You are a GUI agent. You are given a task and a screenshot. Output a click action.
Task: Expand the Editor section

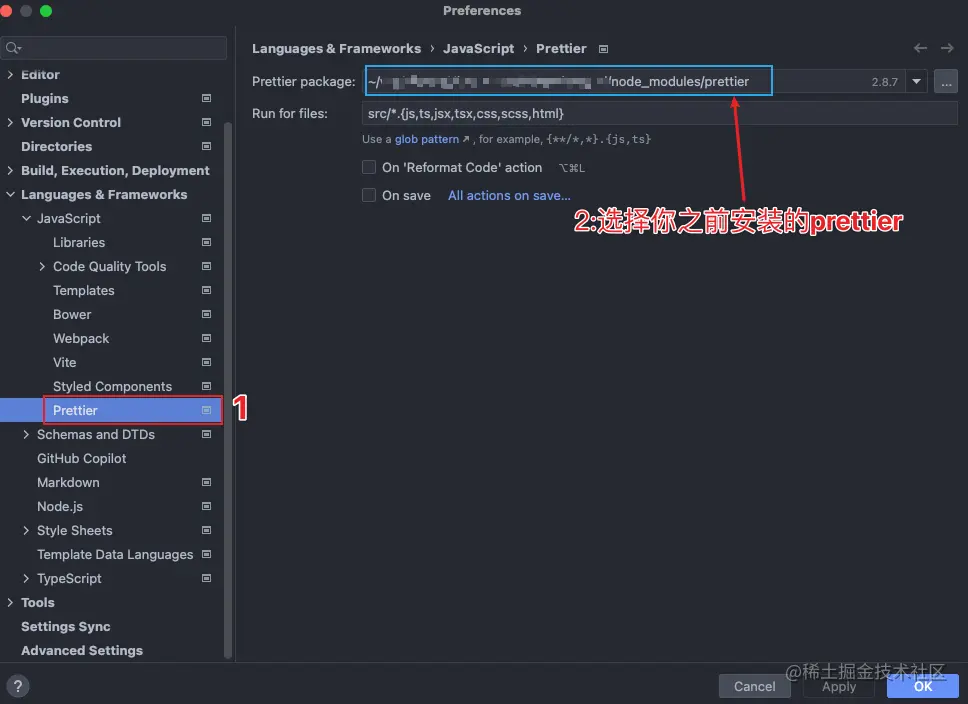coord(10,74)
